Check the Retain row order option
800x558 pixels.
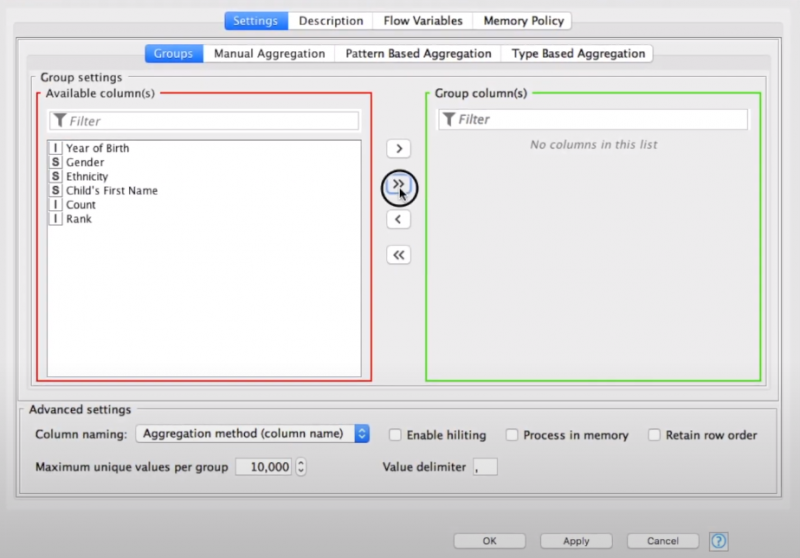655,435
